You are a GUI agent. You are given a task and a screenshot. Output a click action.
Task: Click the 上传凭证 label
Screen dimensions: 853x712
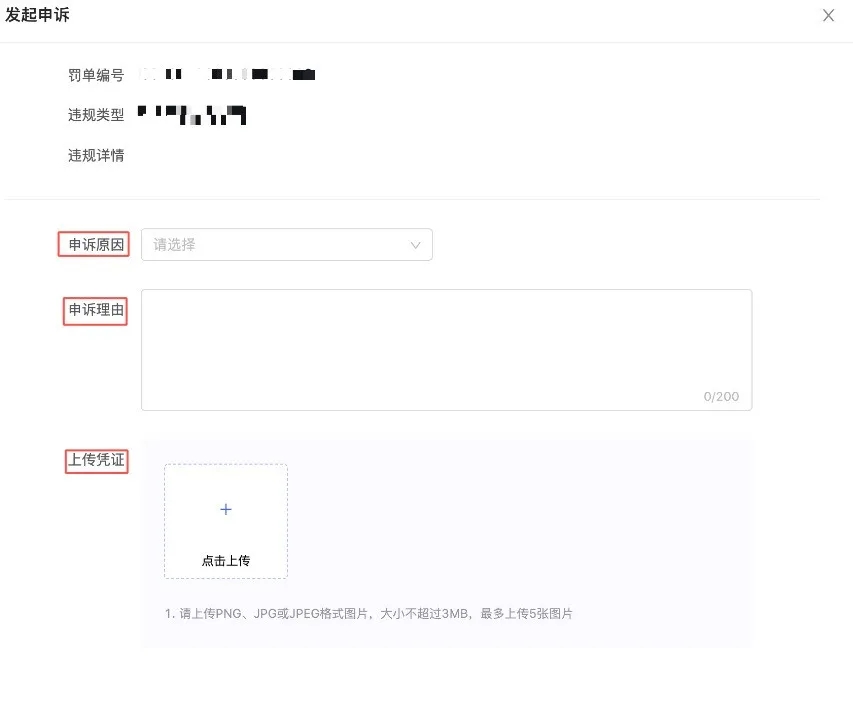(96, 460)
